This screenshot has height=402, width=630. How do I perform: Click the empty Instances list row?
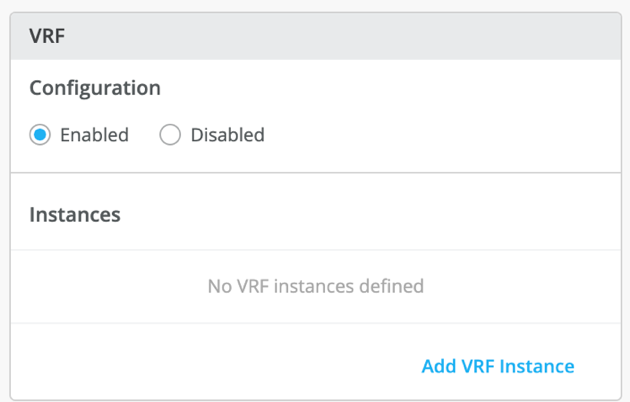tap(315, 286)
